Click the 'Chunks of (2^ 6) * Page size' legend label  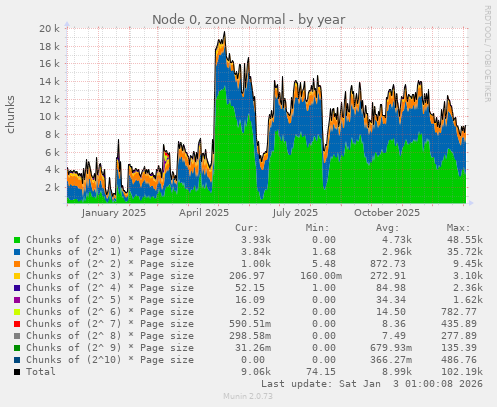pyautogui.click(x=110, y=312)
